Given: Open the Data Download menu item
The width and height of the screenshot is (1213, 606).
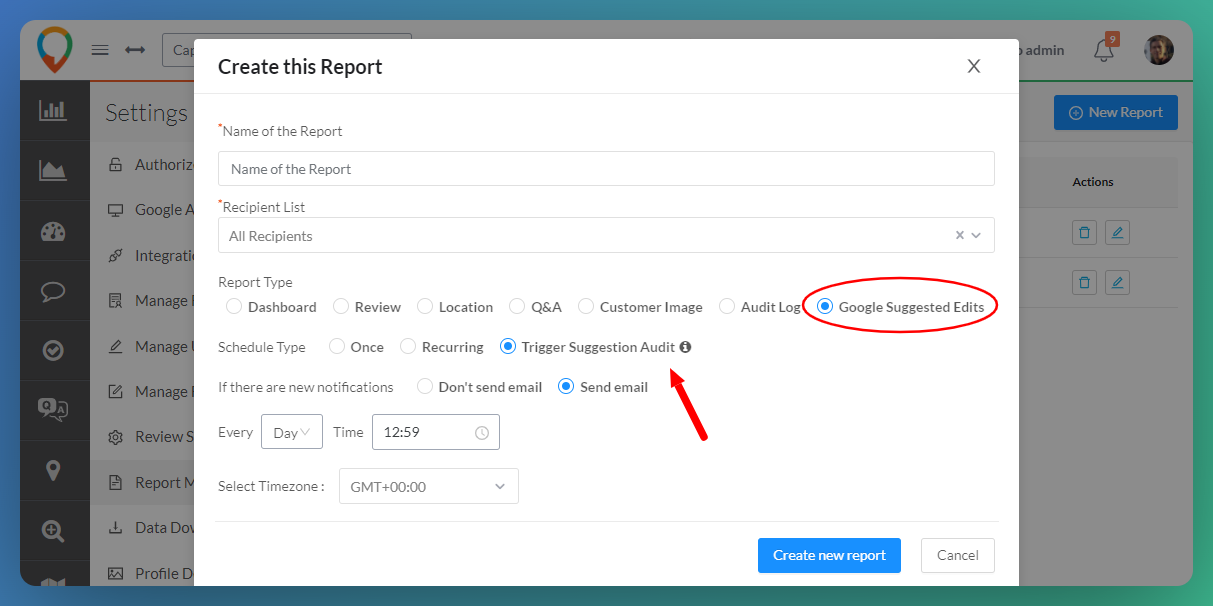Looking at the screenshot, I should click(142, 527).
